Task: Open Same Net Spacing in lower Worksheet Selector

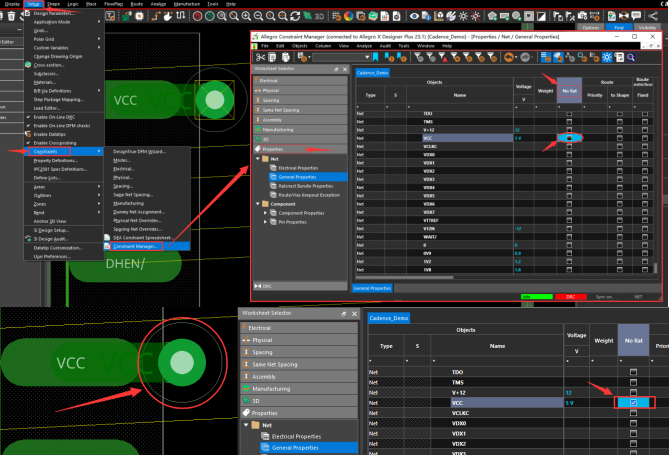Action: click(300, 365)
